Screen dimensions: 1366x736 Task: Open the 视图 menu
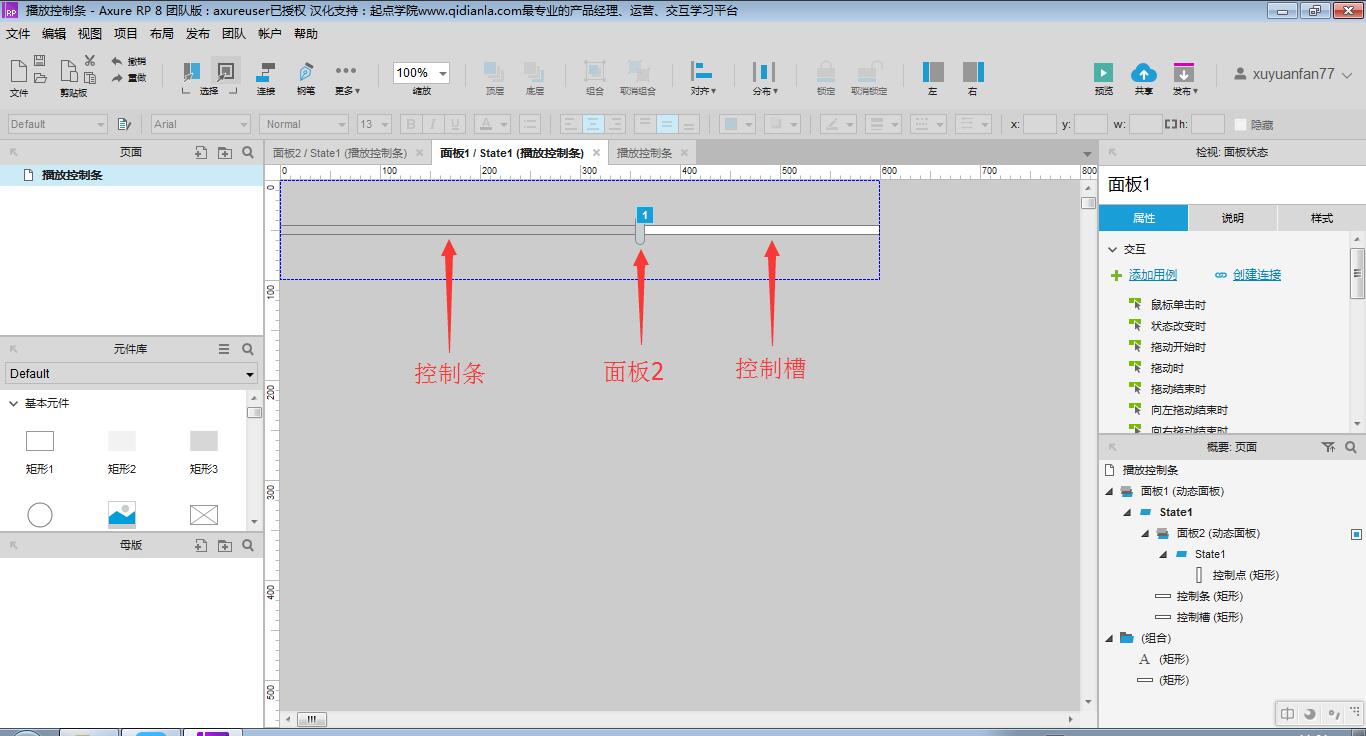[x=90, y=34]
